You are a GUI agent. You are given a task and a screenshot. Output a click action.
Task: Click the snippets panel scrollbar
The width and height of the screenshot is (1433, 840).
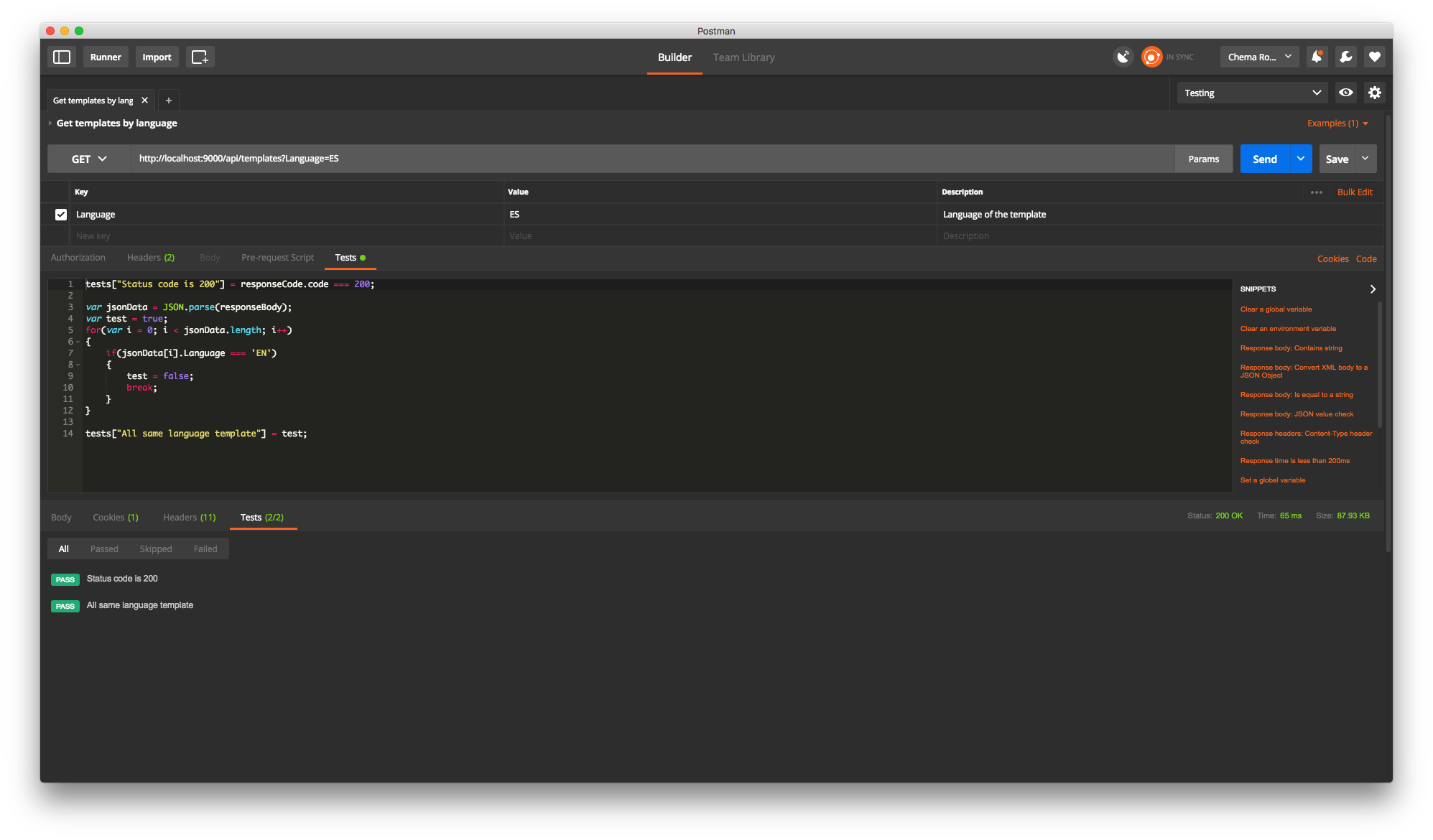pyautogui.click(x=1380, y=365)
